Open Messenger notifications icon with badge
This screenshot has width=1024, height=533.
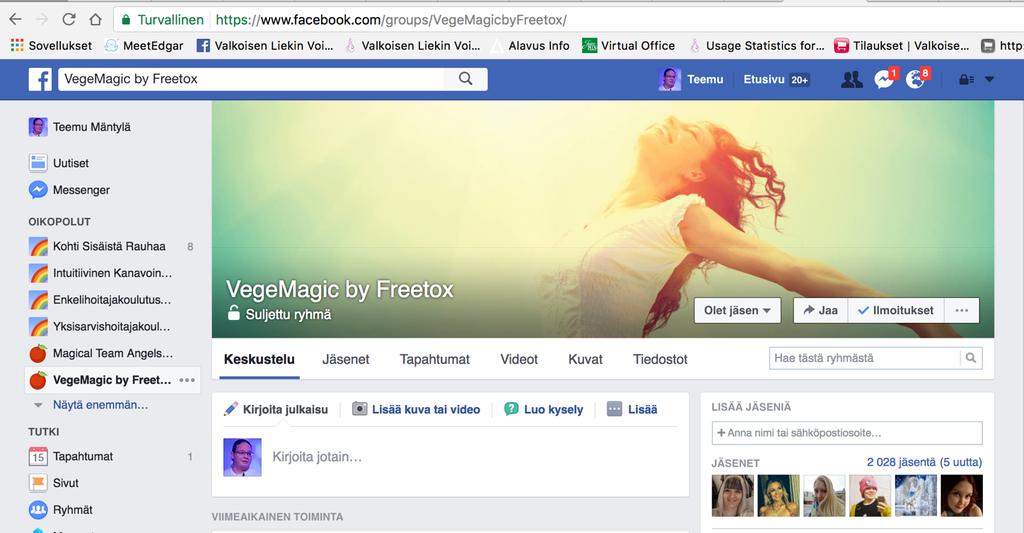coord(884,79)
